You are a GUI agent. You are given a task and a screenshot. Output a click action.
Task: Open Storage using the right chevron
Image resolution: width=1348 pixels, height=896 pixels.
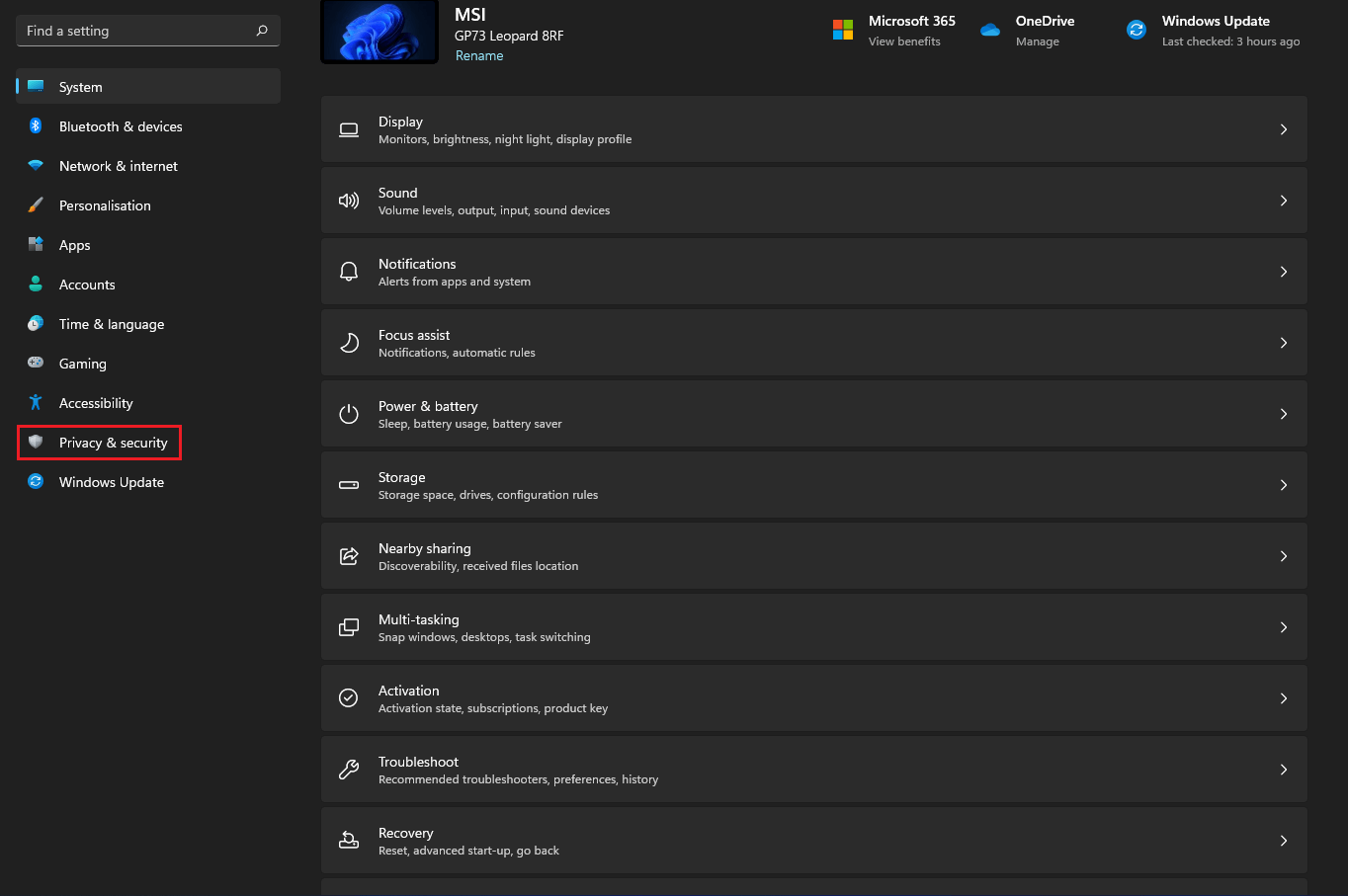pyautogui.click(x=1284, y=485)
